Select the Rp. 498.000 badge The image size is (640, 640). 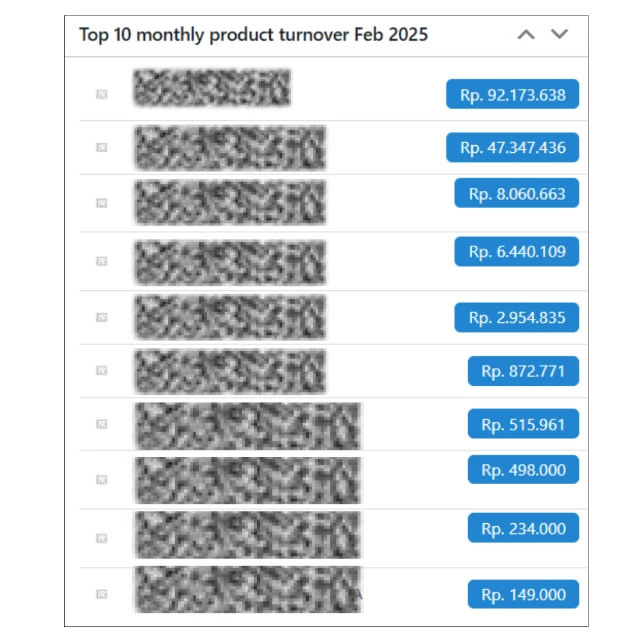(x=523, y=470)
